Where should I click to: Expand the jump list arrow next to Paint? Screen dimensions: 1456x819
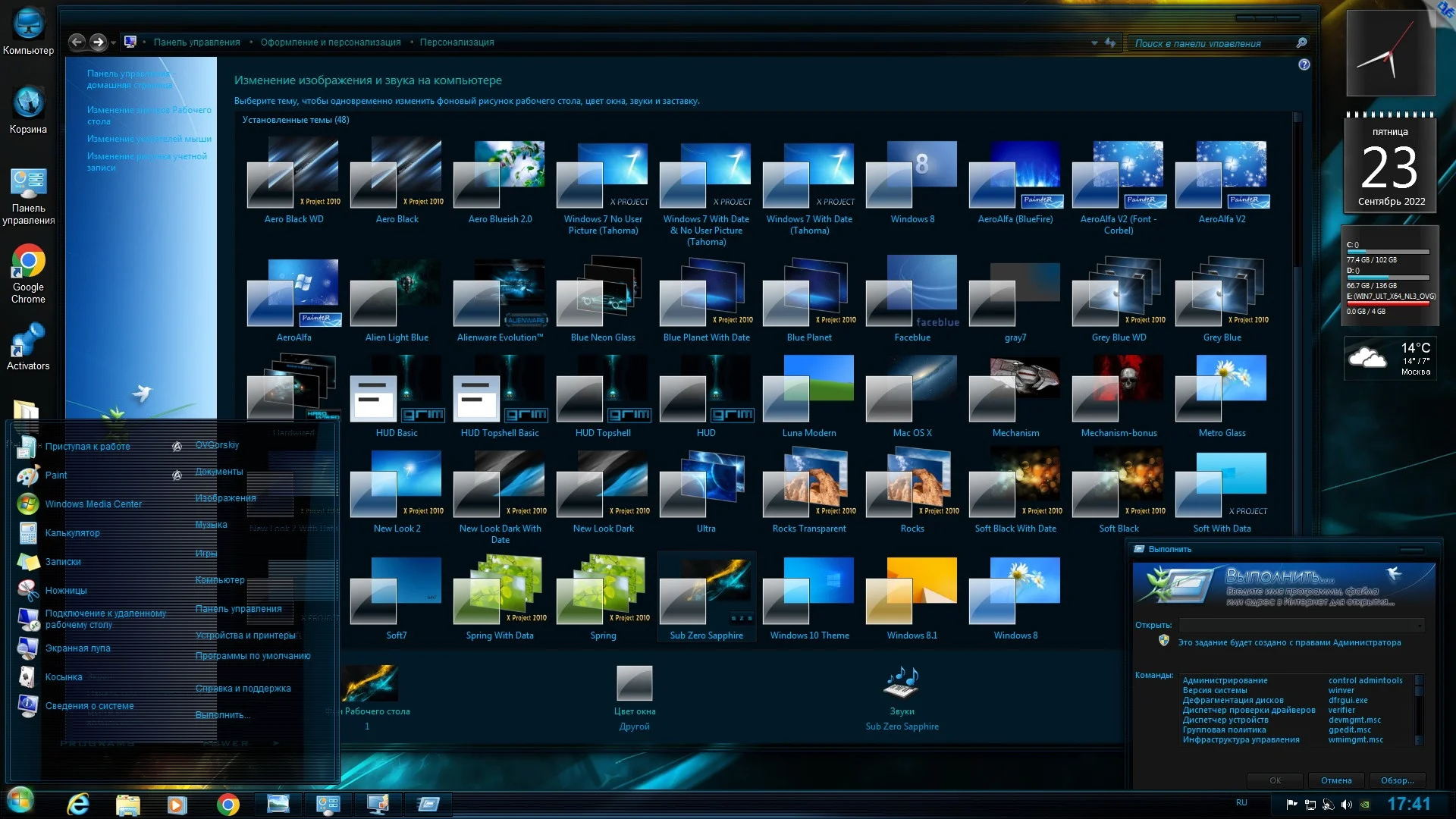tap(177, 475)
